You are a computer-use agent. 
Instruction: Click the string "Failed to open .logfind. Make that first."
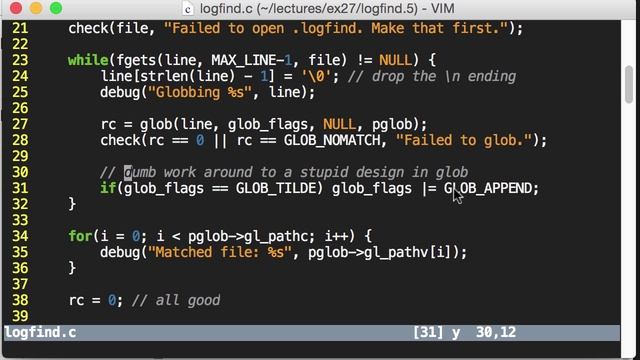point(336,28)
